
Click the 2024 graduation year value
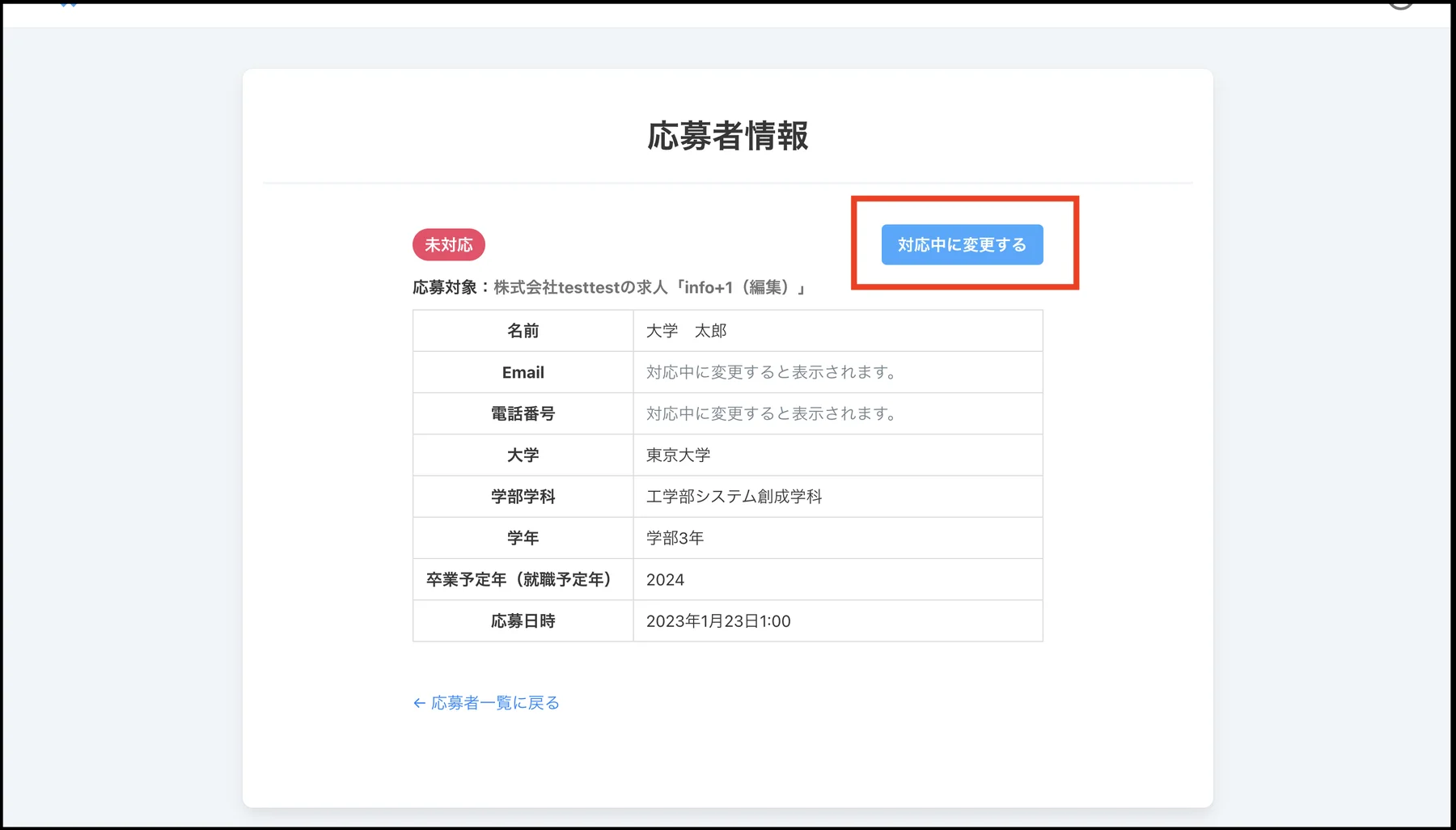pyautogui.click(x=665, y=579)
